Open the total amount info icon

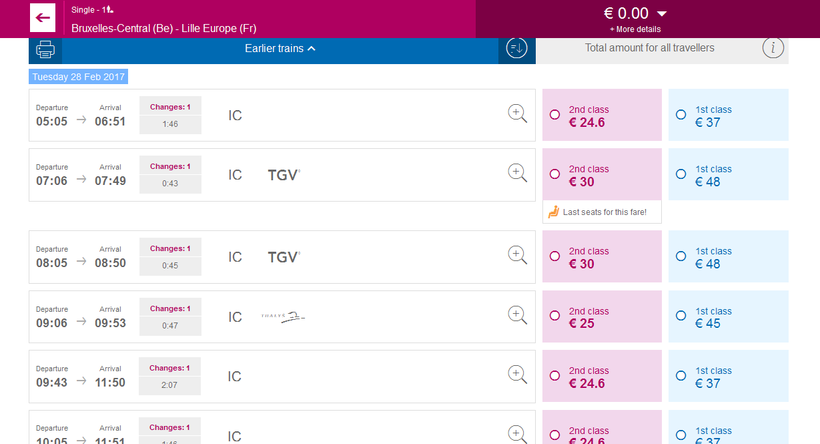773,48
